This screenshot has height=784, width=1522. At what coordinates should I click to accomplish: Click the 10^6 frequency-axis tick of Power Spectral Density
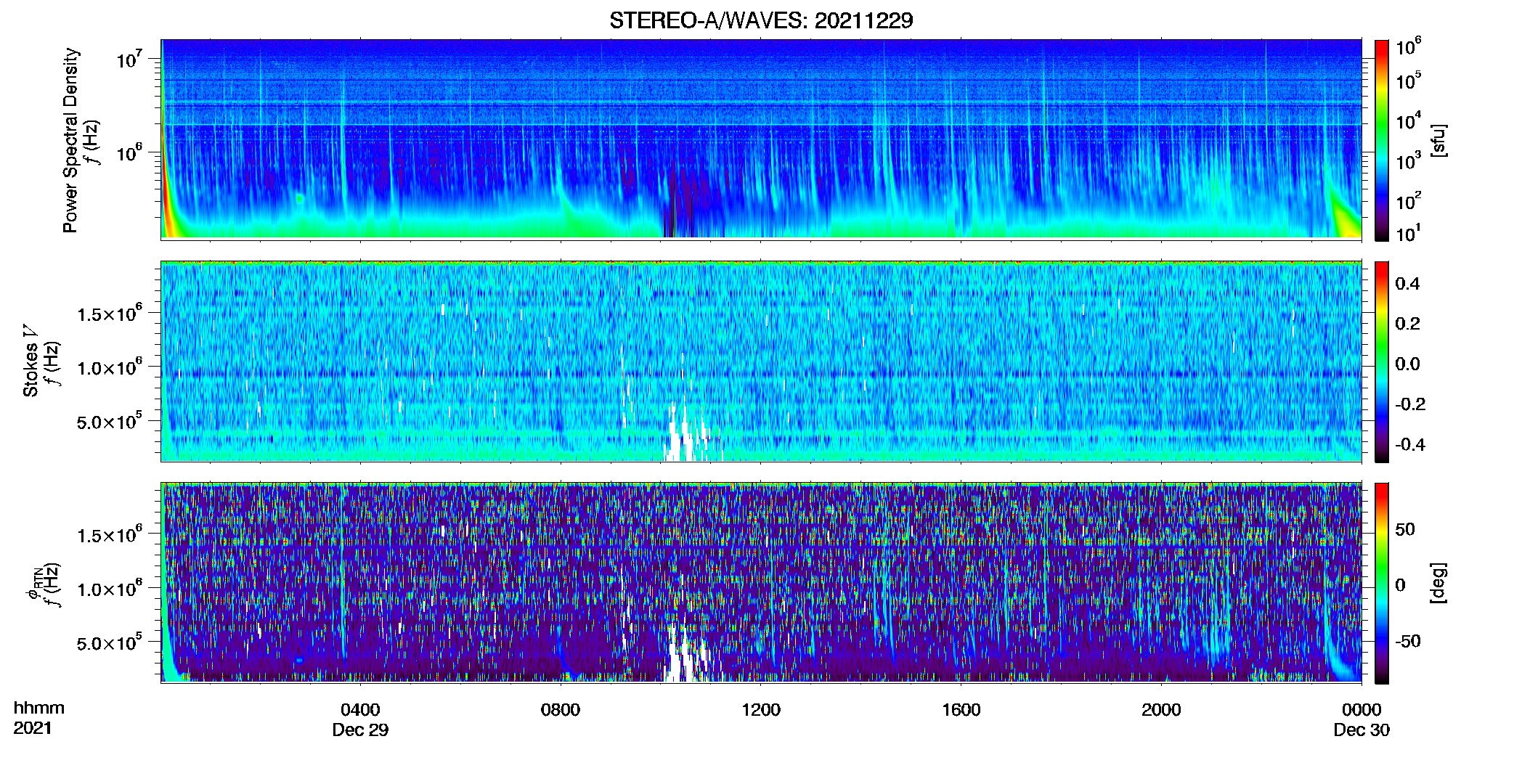pos(130,152)
